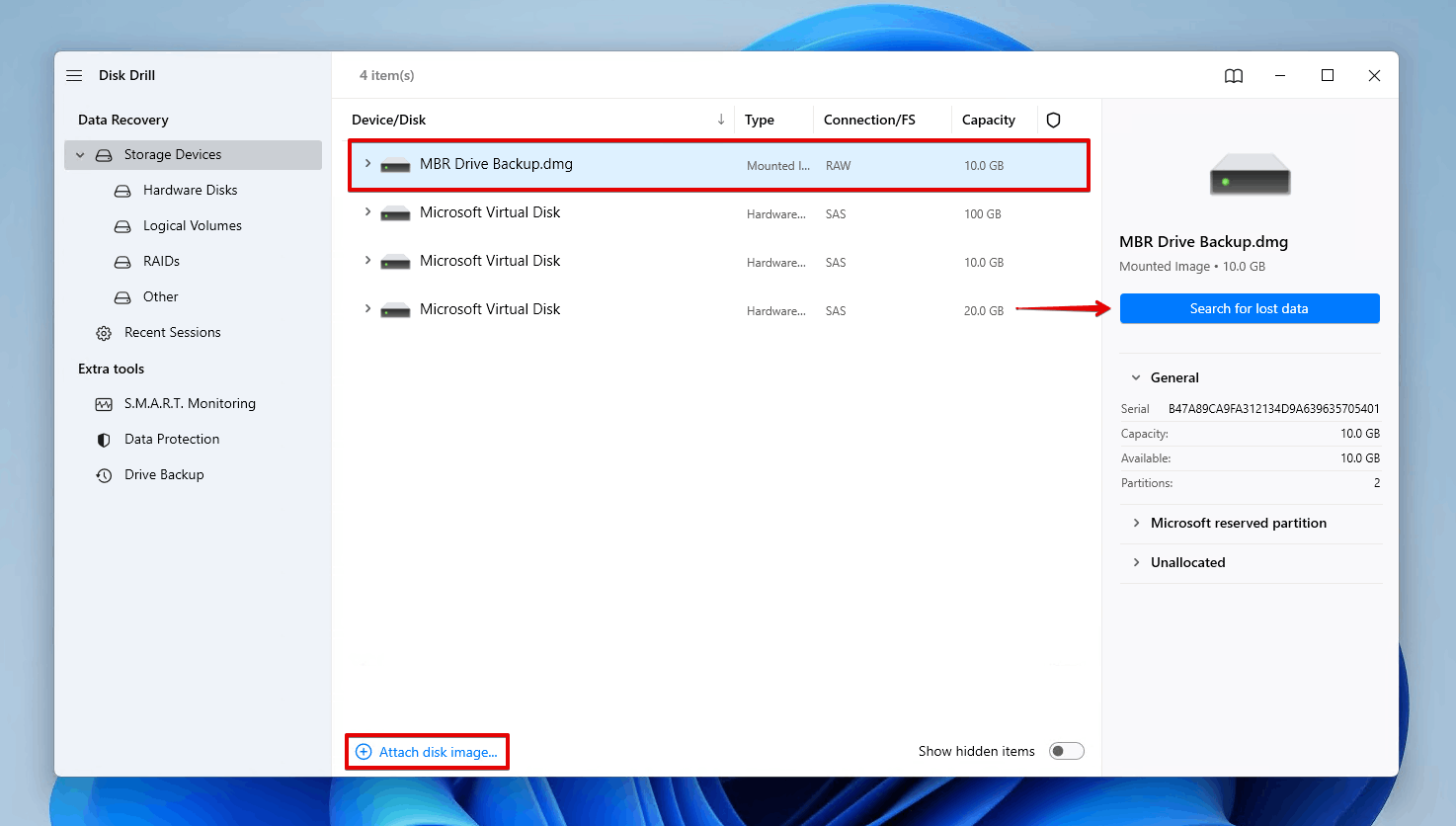The height and width of the screenshot is (826, 1456).
Task: Click the shield protection column header icon
Action: click(1053, 120)
